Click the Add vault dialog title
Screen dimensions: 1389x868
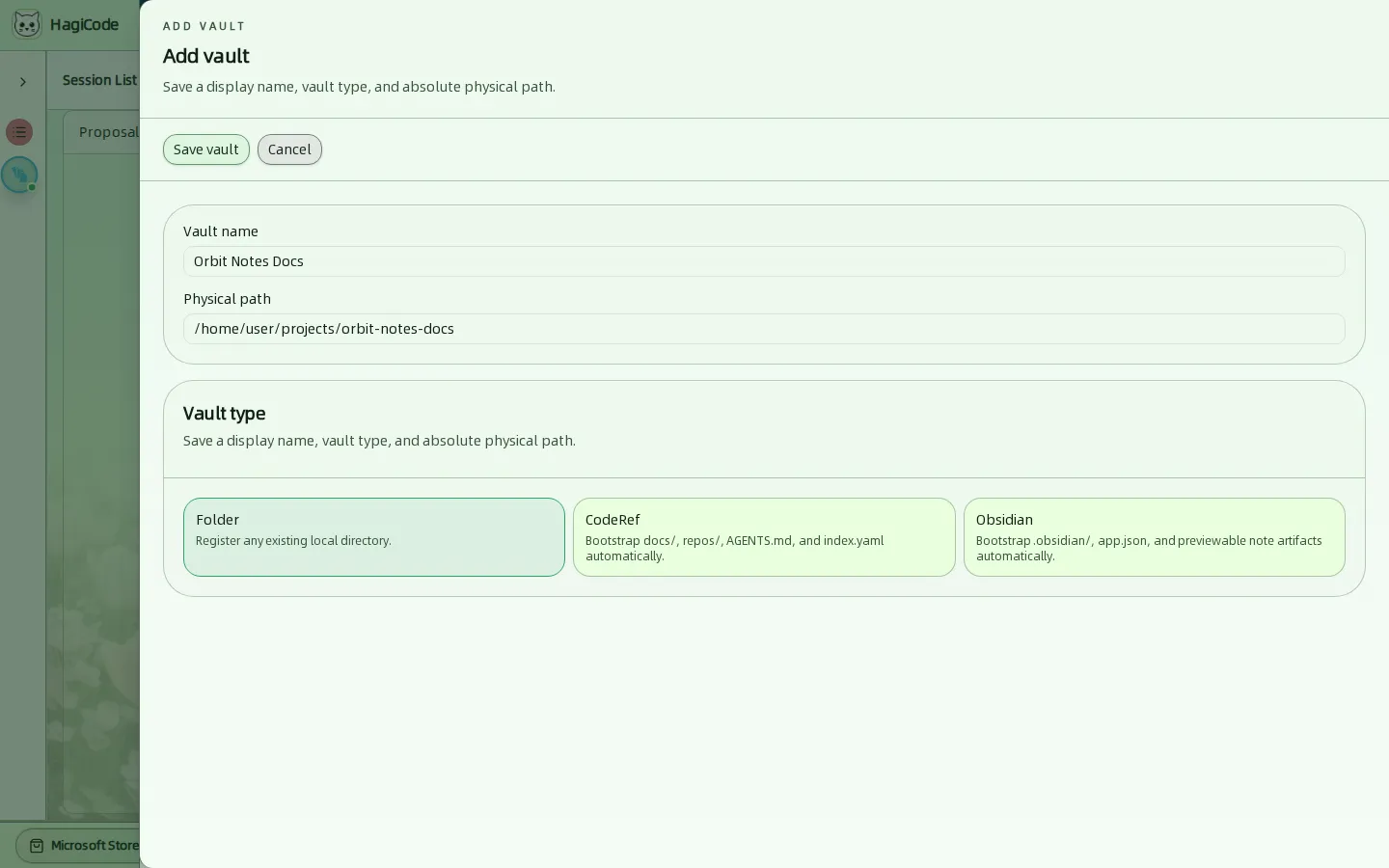click(206, 56)
